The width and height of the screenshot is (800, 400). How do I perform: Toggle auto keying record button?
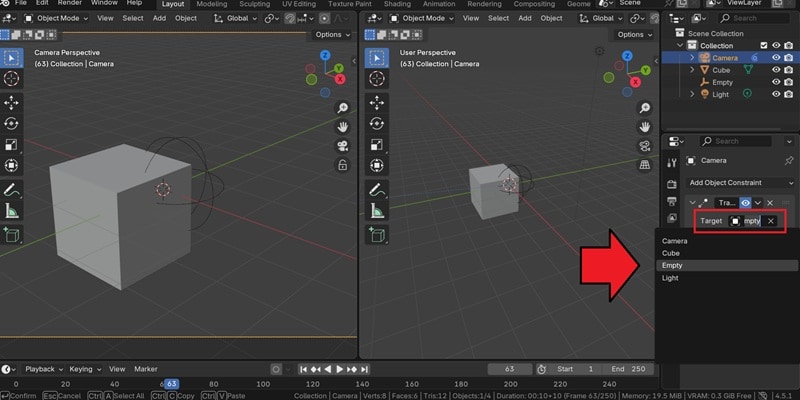pyautogui.click(x=276, y=369)
